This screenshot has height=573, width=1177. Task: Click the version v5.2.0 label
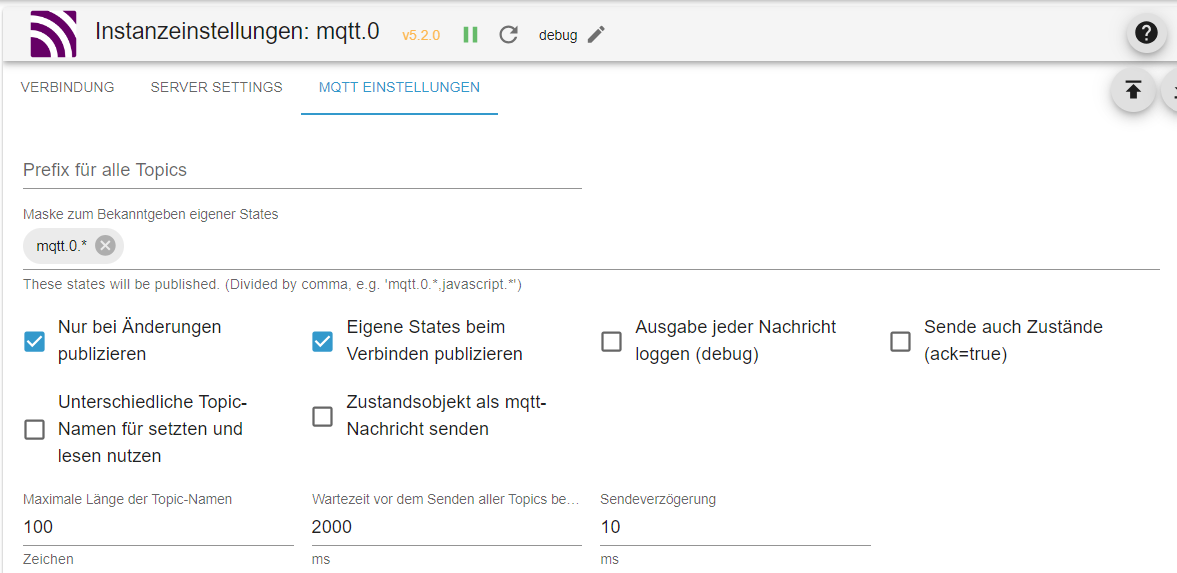[x=421, y=35]
